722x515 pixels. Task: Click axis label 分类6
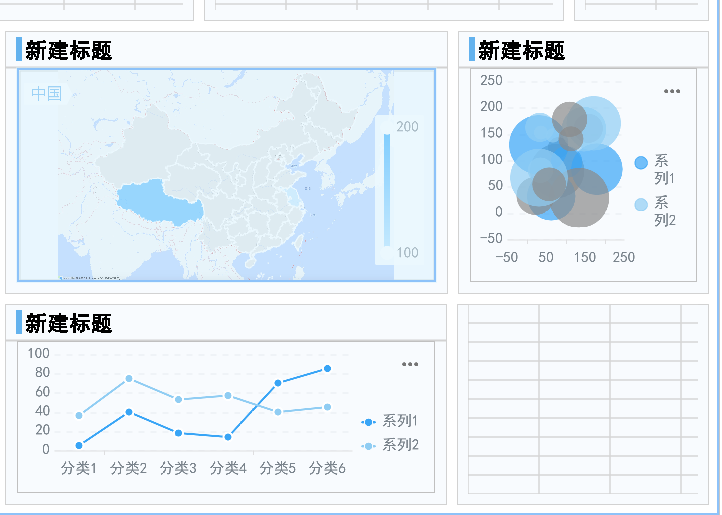(327, 468)
